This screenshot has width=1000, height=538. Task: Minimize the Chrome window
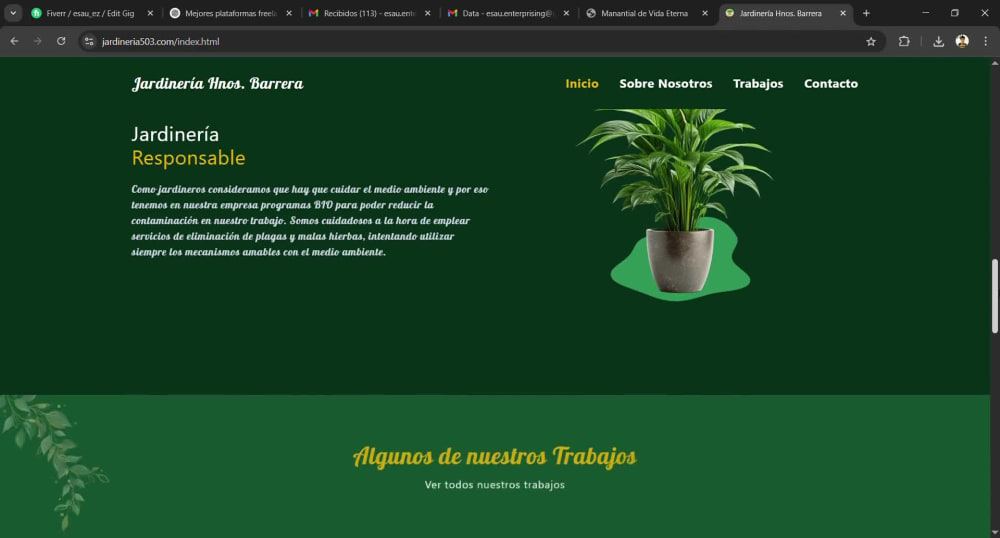[925, 13]
